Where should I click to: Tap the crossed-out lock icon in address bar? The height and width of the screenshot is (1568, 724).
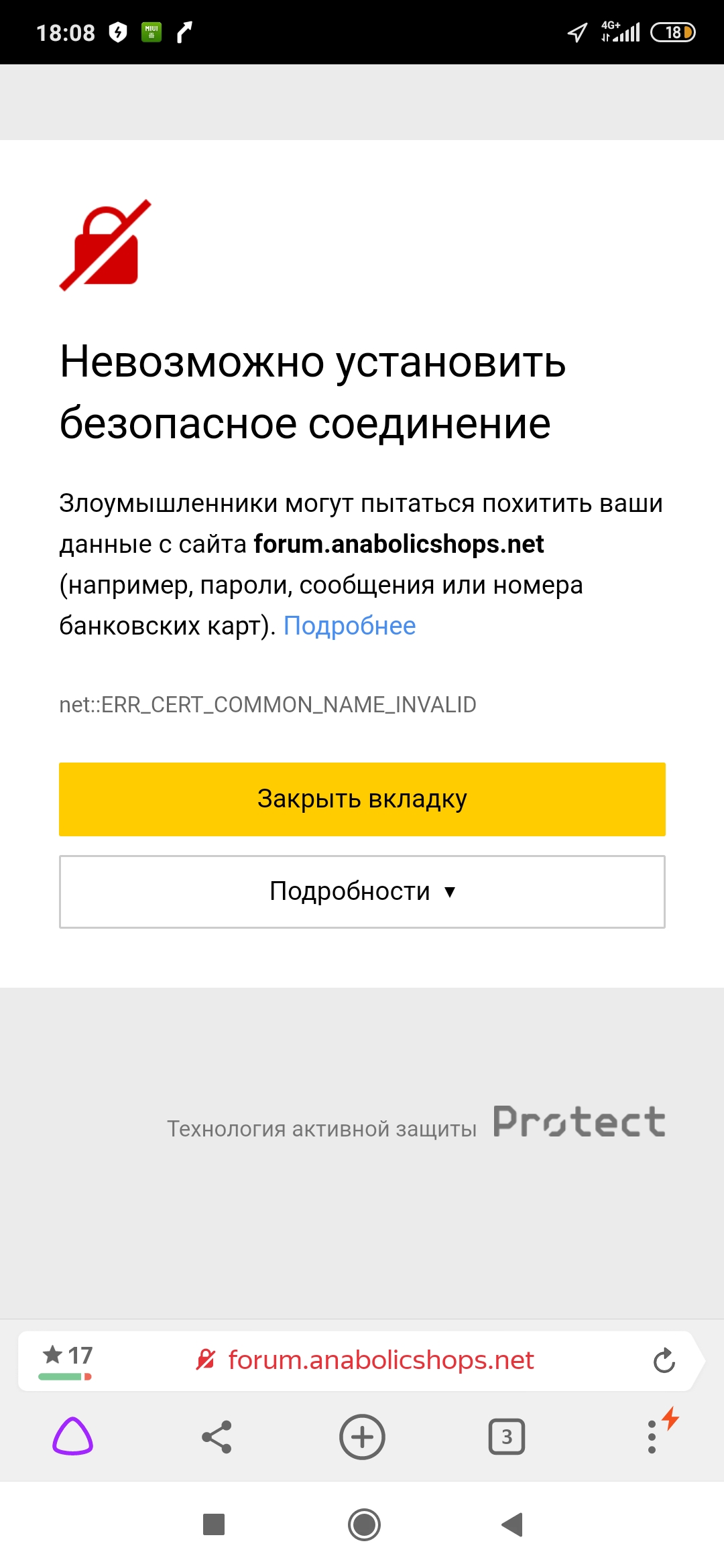(206, 1360)
